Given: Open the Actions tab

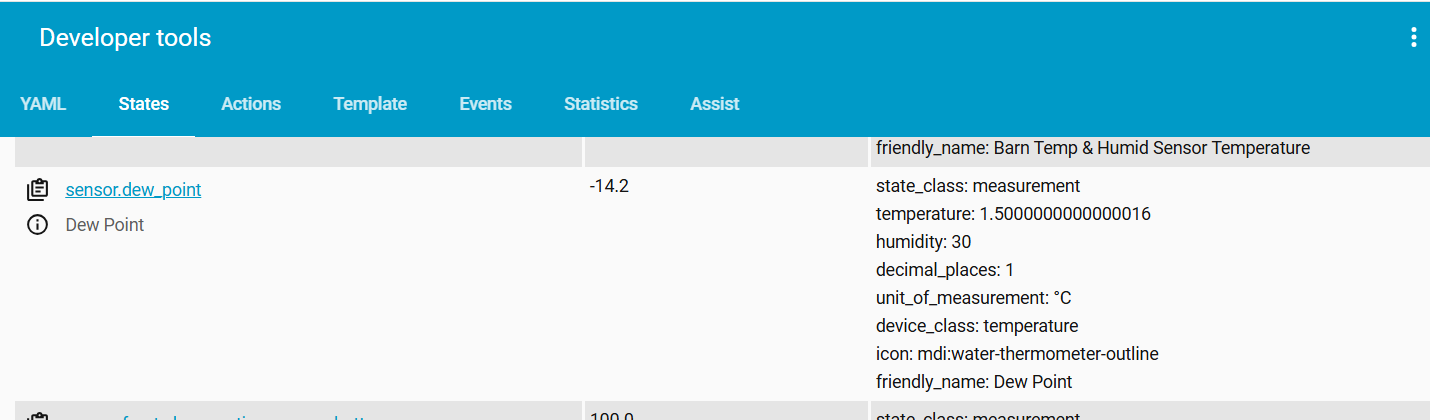Looking at the screenshot, I should [251, 104].
